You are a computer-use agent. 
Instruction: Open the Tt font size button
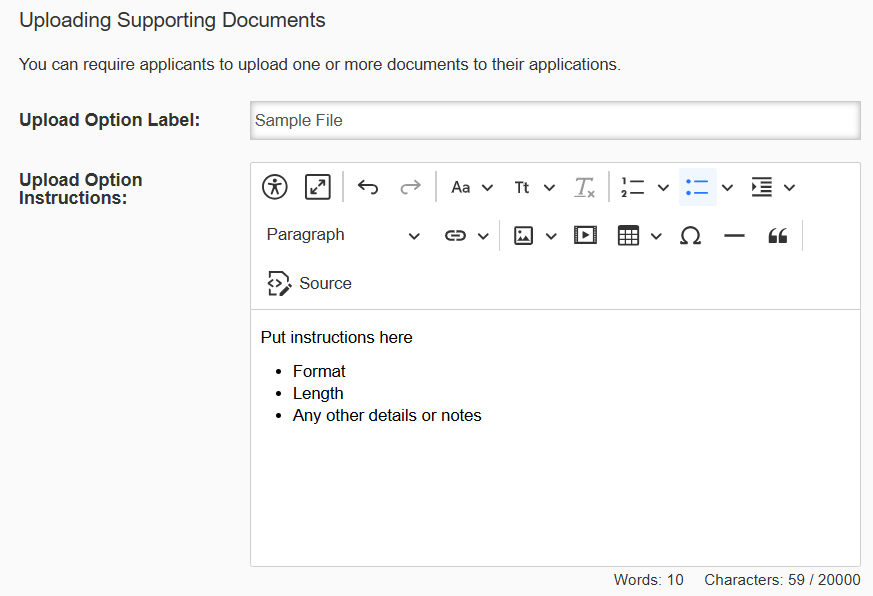[x=522, y=187]
